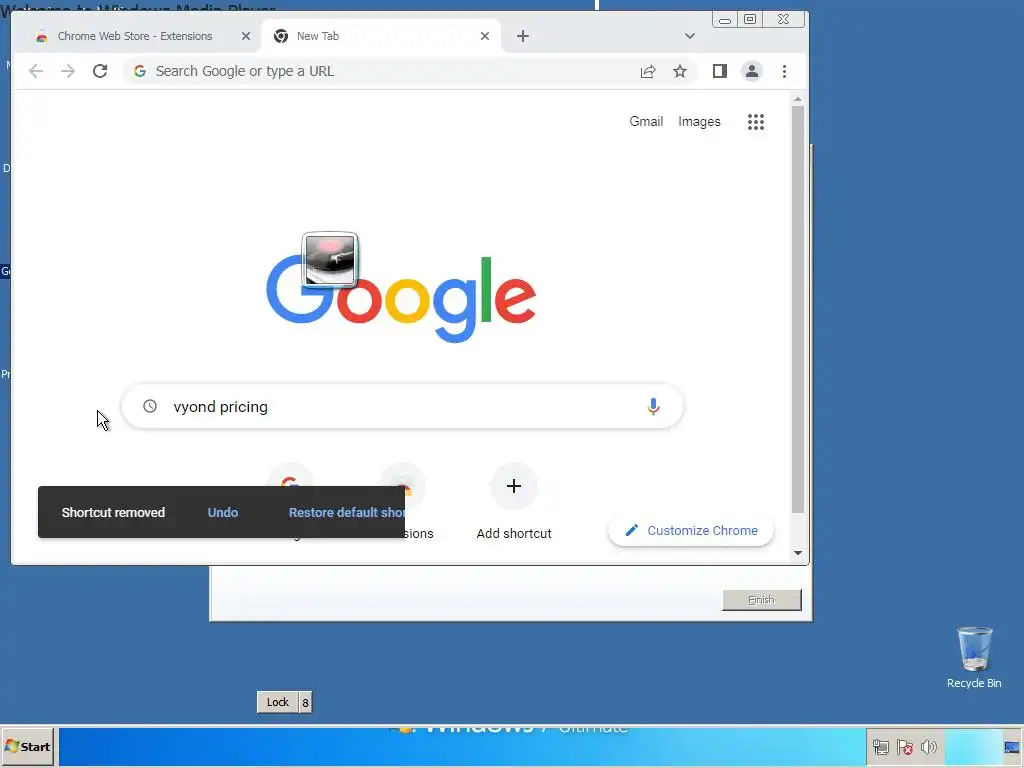
Task: Click Undo in the Shortcut removed notification
Action: pos(223,513)
